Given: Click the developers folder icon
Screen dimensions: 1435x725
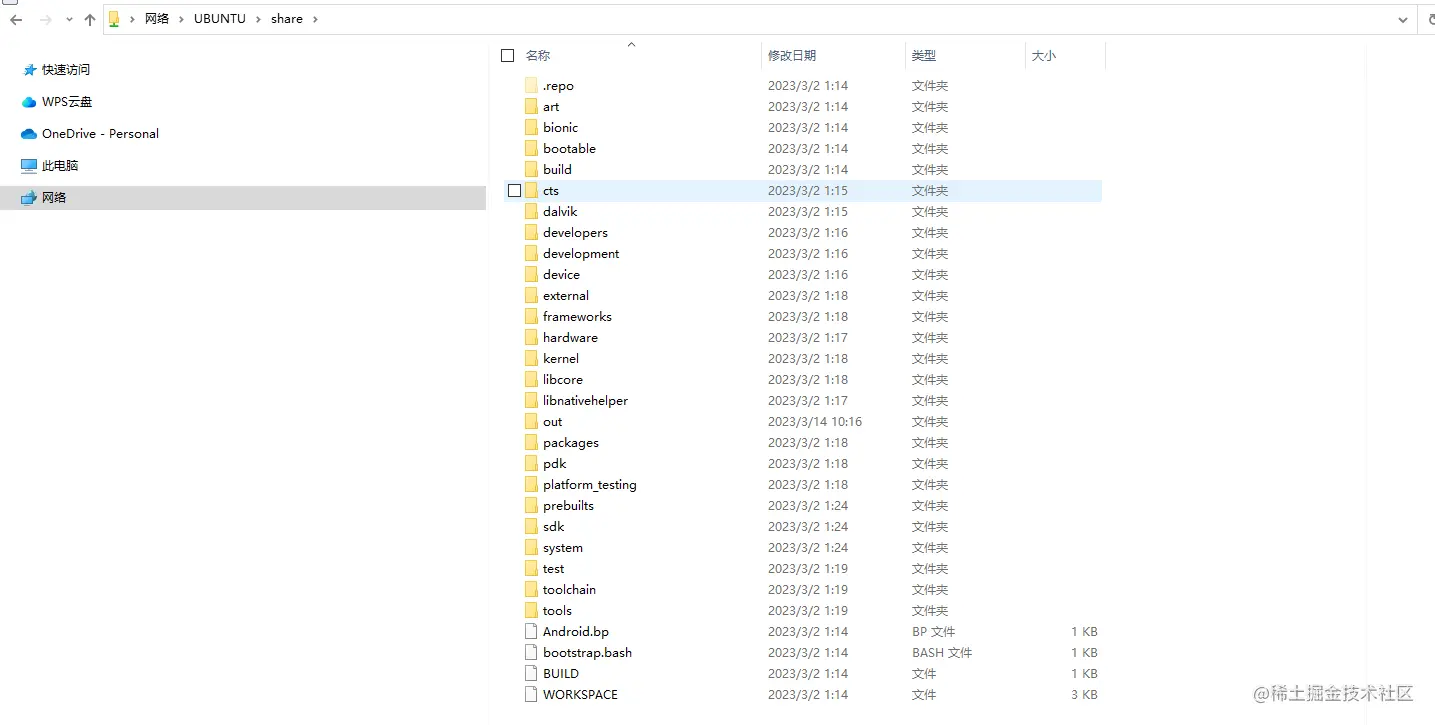Looking at the screenshot, I should (531, 232).
